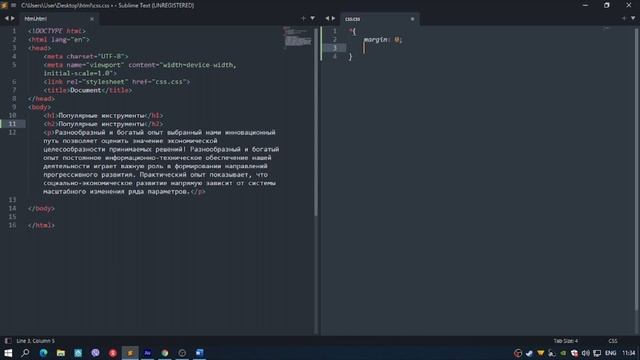
Task: Click the link rel stylesheet line
Action: click(117, 82)
